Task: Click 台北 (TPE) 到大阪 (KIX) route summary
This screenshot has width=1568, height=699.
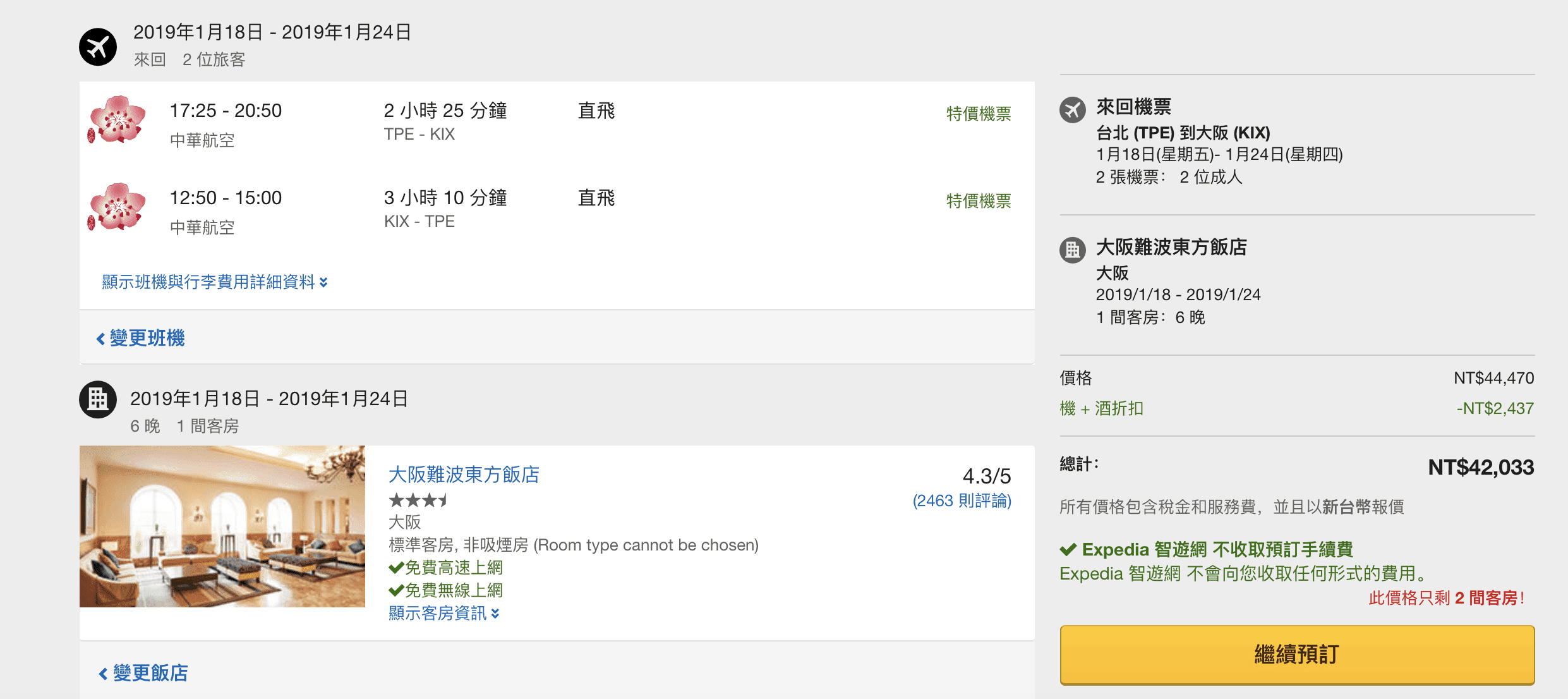Action: point(1183,133)
